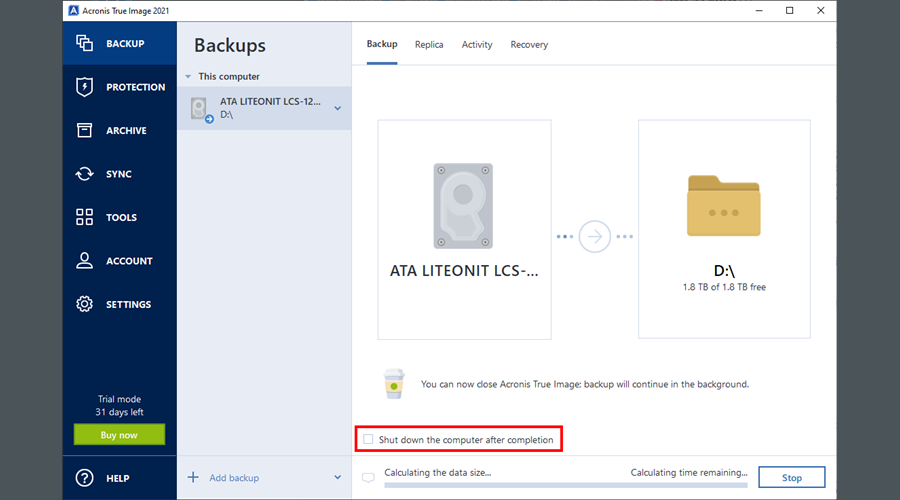This screenshot has width=900, height=500.
Task: Click the backup progress bar
Action: tap(565, 486)
